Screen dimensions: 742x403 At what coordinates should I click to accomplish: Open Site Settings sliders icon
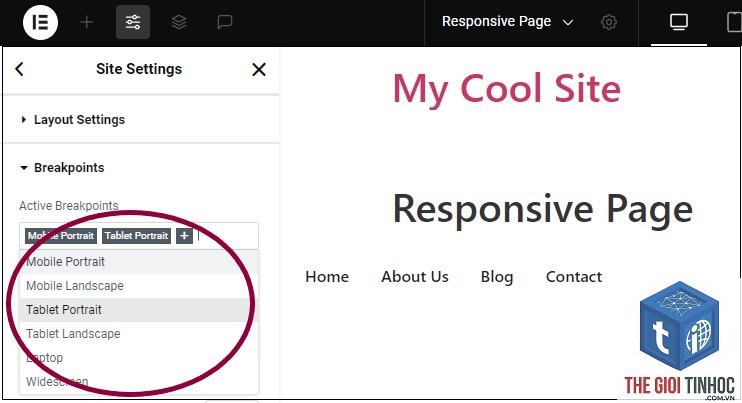(x=133, y=22)
